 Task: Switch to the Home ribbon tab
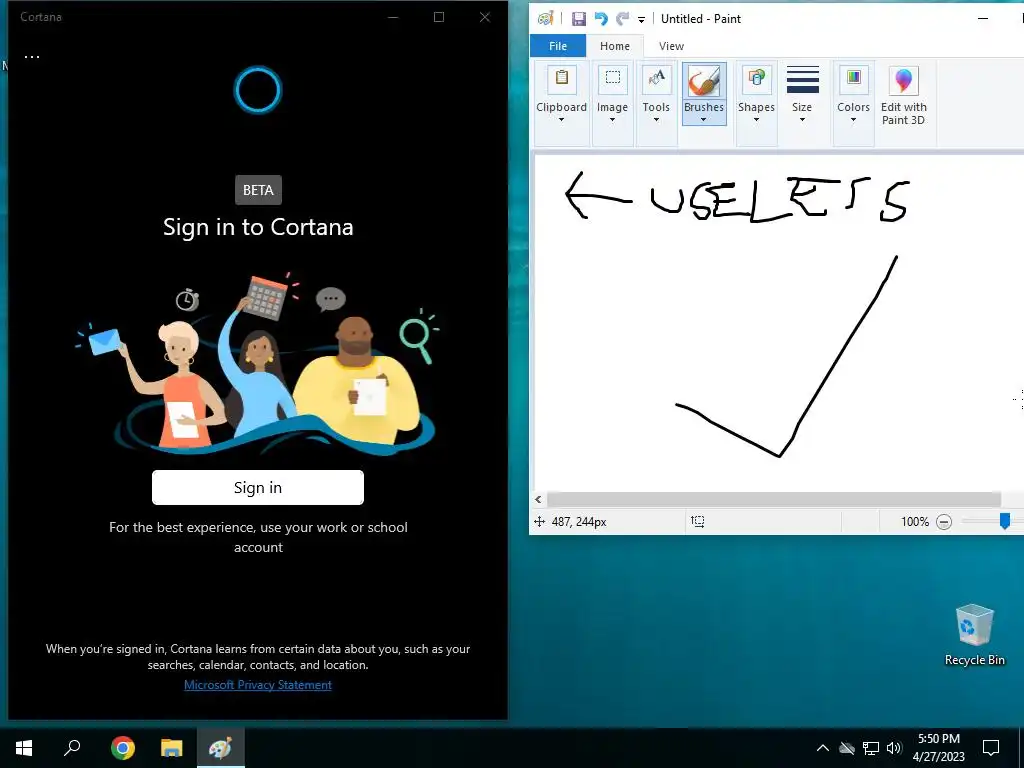pyautogui.click(x=615, y=46)
